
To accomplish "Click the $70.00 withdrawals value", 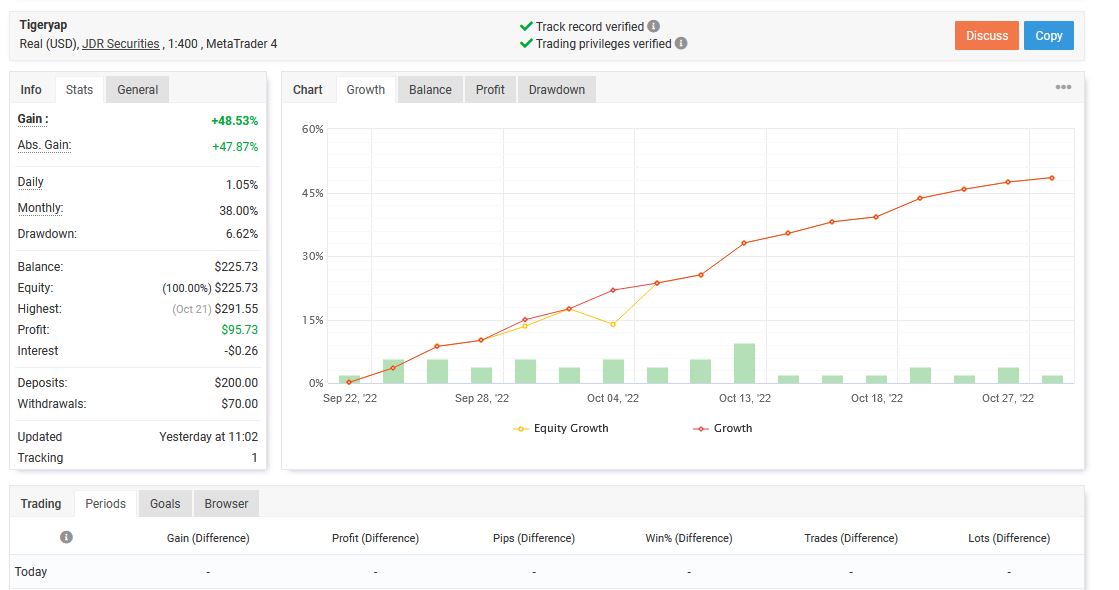I will click(240, 404).
